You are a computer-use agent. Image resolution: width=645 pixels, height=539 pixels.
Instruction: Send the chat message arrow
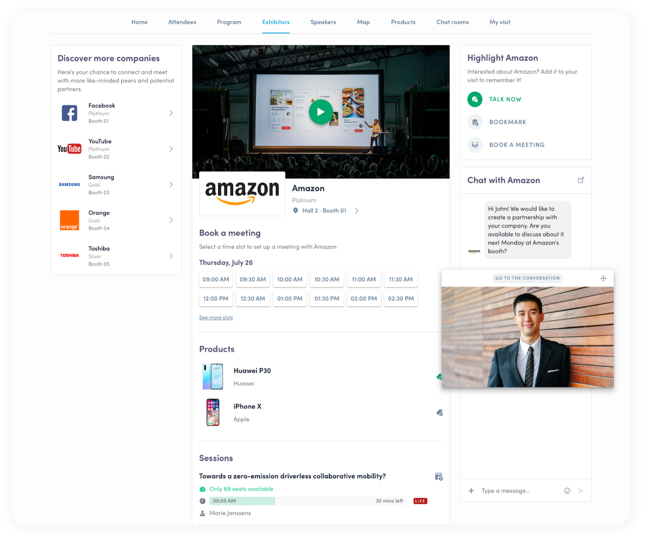pos(581,490)
